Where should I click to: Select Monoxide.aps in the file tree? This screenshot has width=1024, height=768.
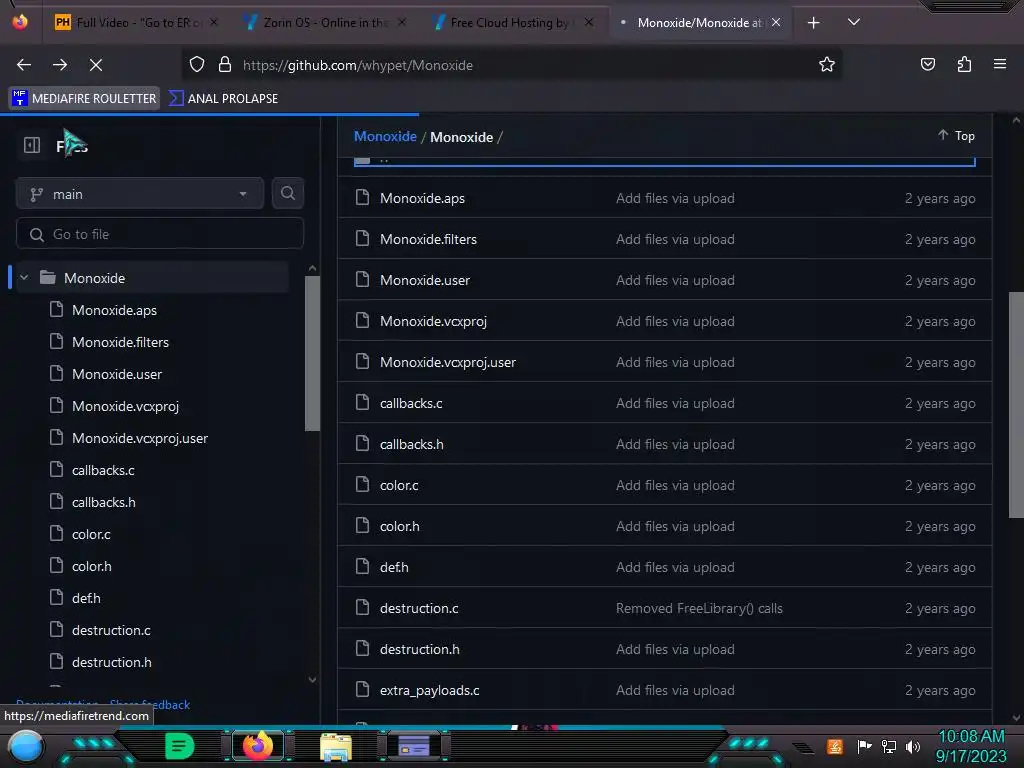coord(114,310)
